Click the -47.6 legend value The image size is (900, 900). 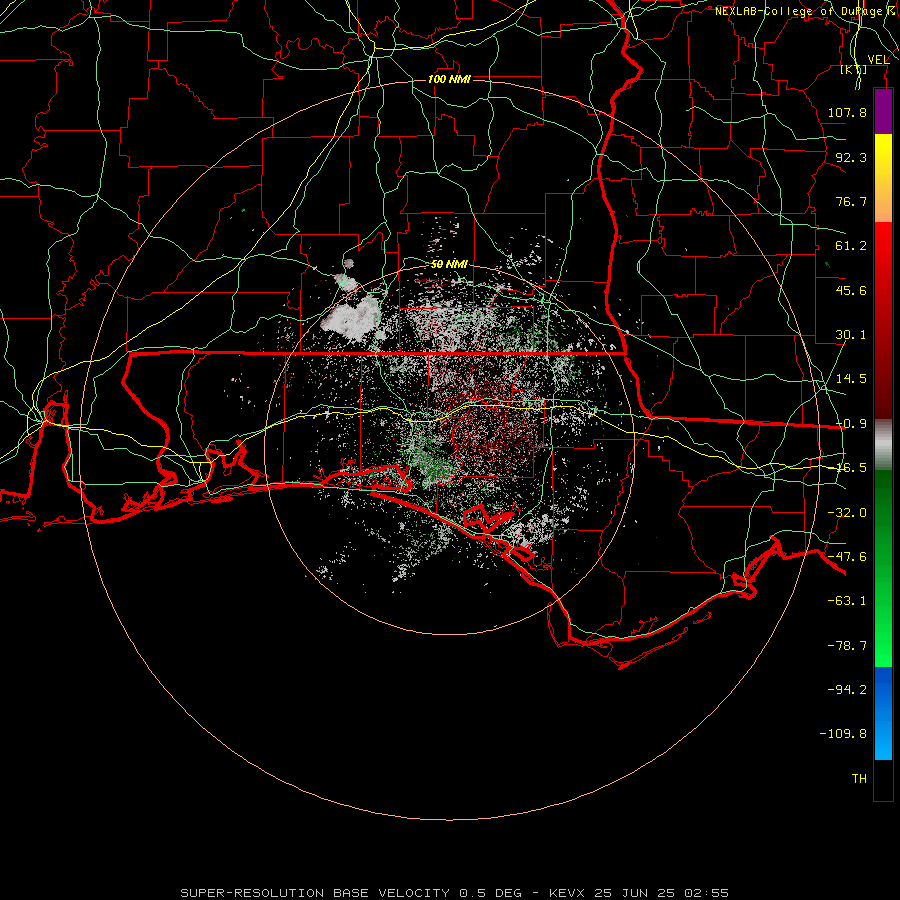click(847, 557)
